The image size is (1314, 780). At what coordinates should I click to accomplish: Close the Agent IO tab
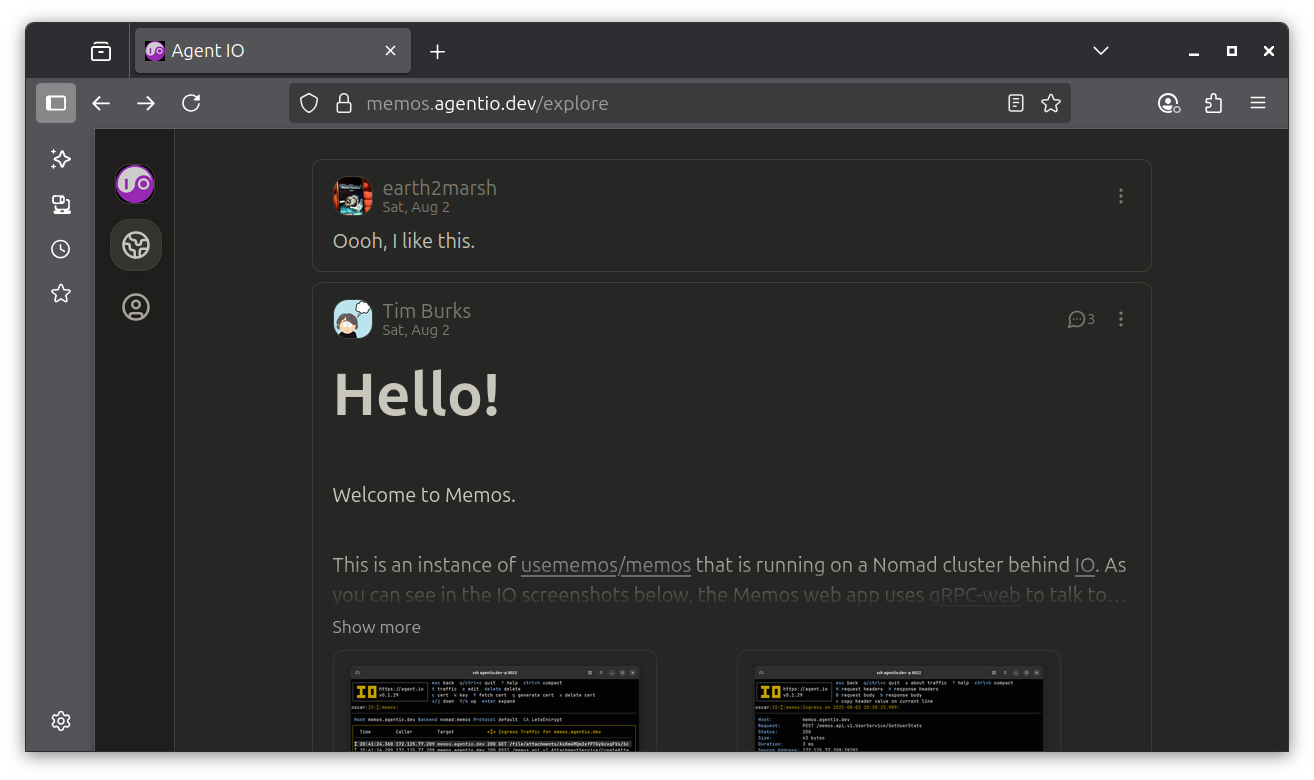click(x=390, y=51)
